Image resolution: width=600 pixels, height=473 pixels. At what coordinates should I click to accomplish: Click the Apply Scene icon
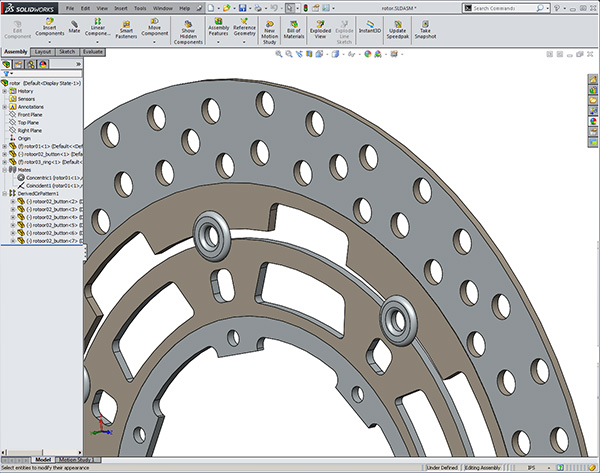[378, 54]
